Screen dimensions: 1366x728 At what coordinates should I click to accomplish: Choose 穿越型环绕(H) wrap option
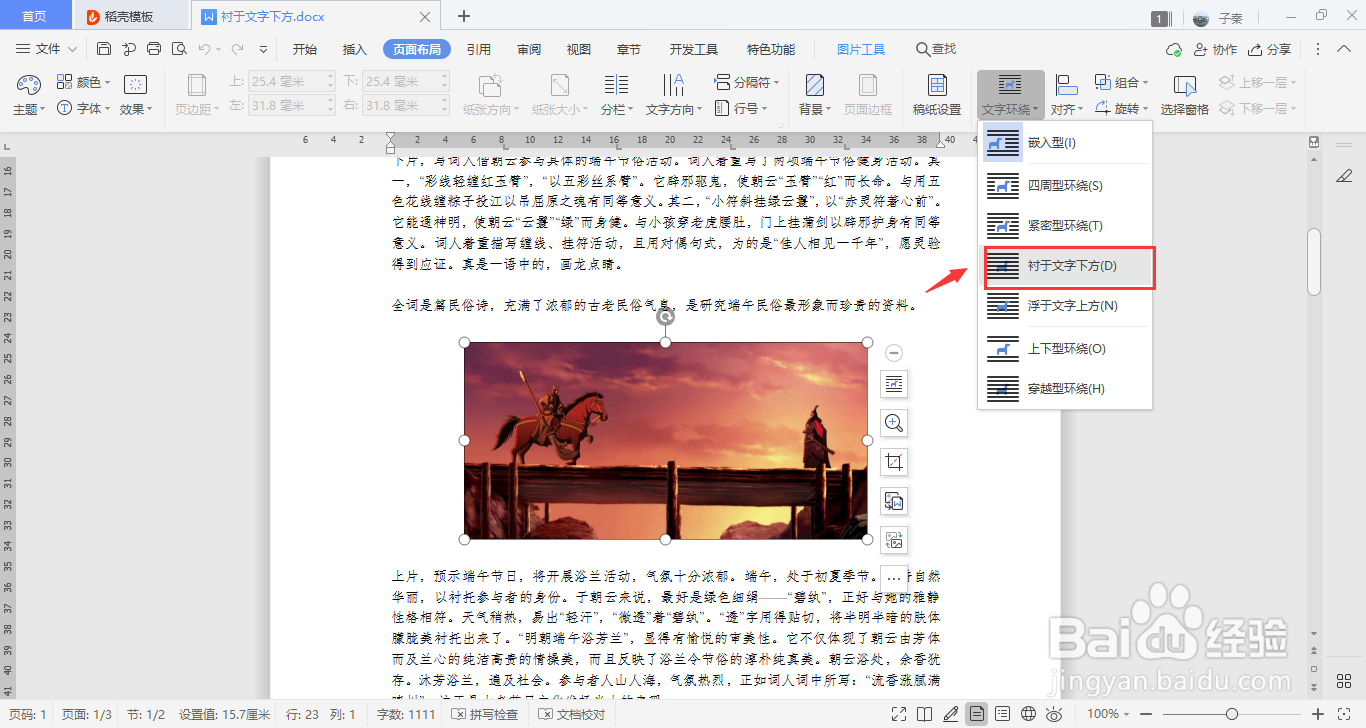(x=1065, y=388)
